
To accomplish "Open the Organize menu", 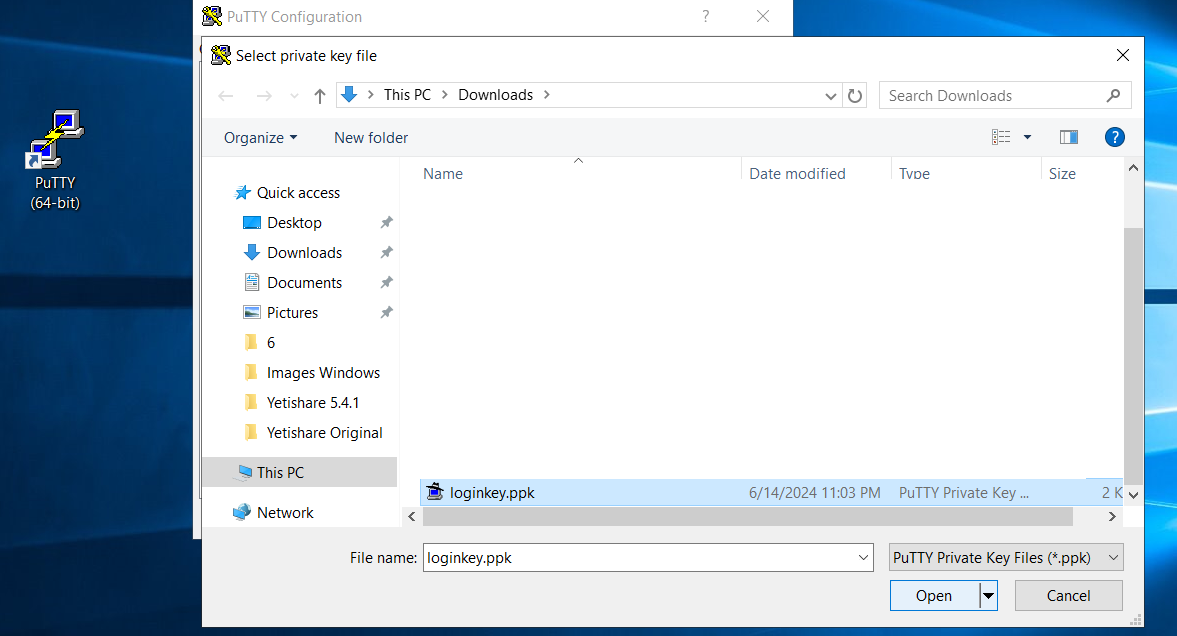I will pos(260,137).
